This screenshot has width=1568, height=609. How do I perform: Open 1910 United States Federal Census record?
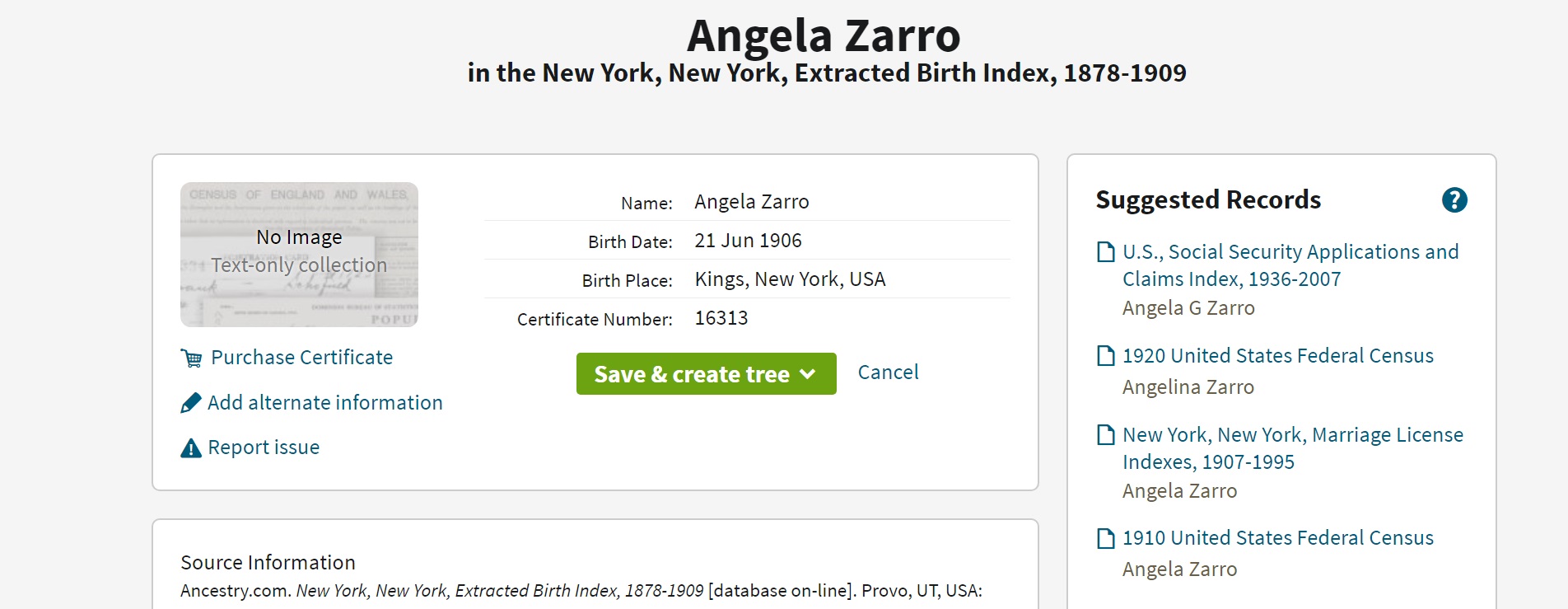[1277, 538]
